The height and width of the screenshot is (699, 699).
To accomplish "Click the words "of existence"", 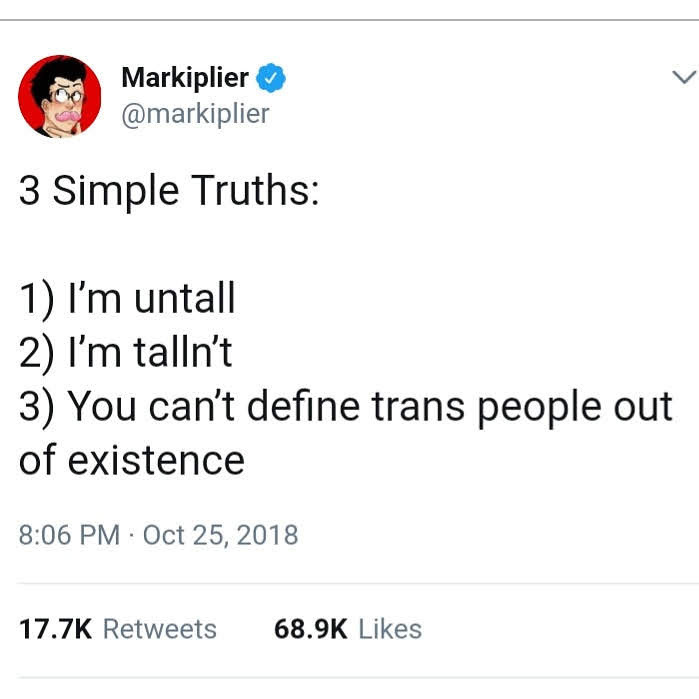I will point(131,461).
